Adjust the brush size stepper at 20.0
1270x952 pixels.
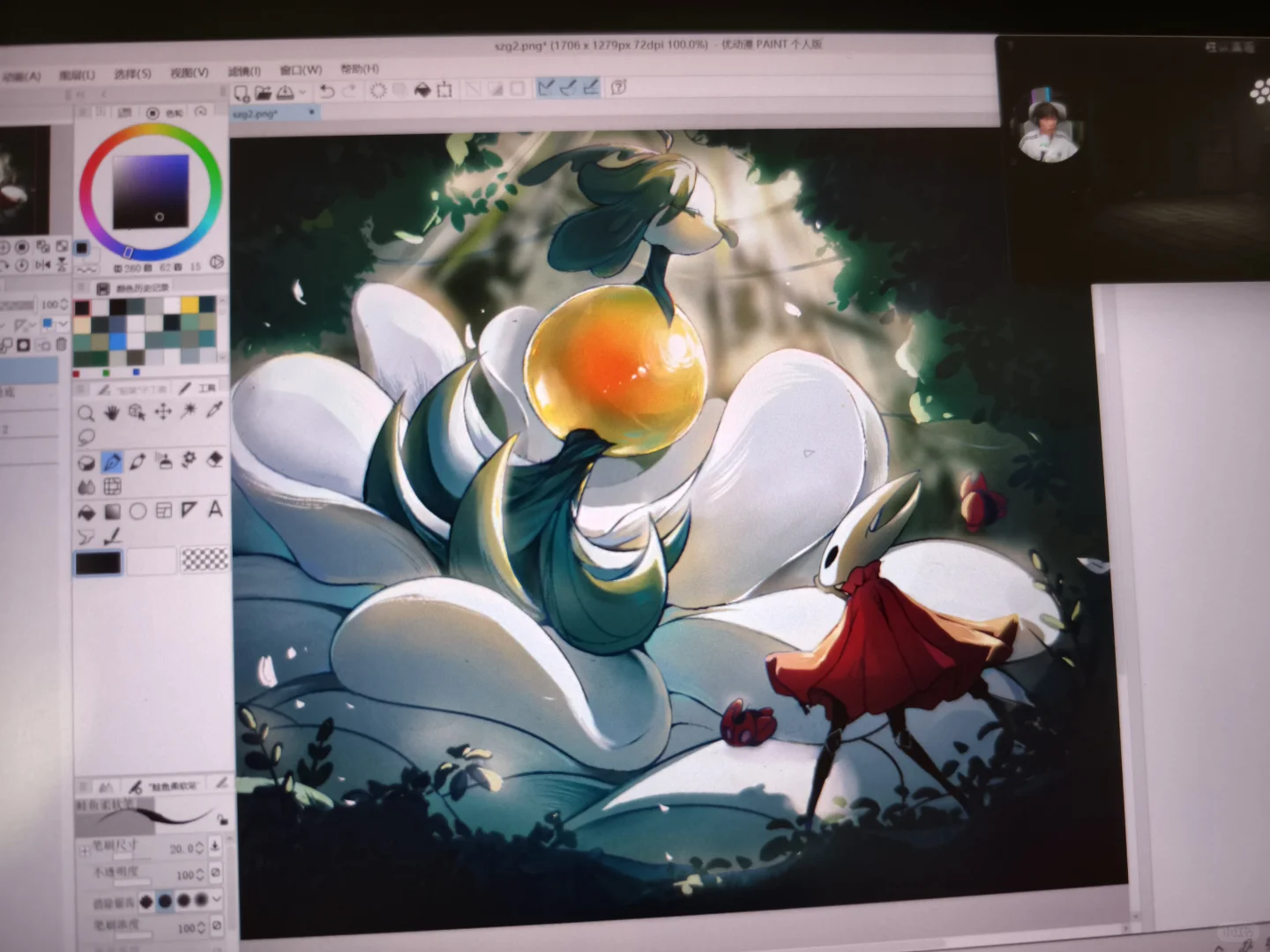tap(199, 848)
